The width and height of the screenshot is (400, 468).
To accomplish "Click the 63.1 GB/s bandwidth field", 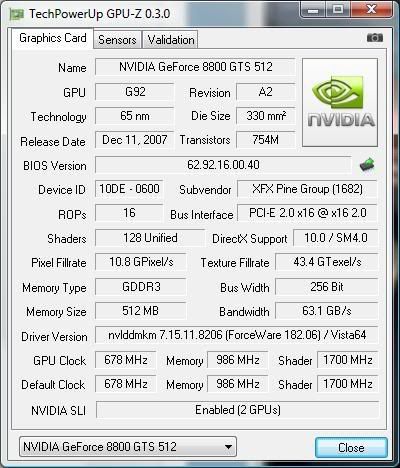I will [x=327, y=311].
